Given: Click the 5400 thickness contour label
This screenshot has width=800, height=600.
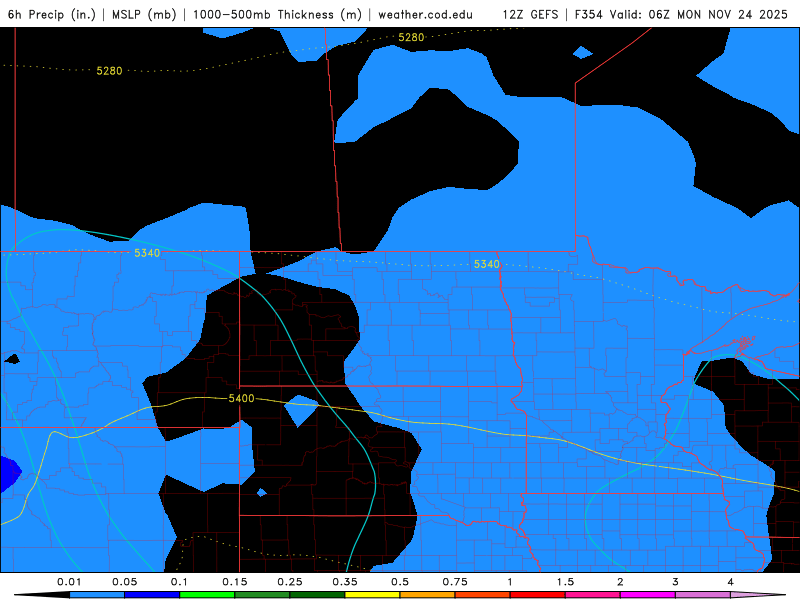Looking at the screenshot, I should click(241, 398).
